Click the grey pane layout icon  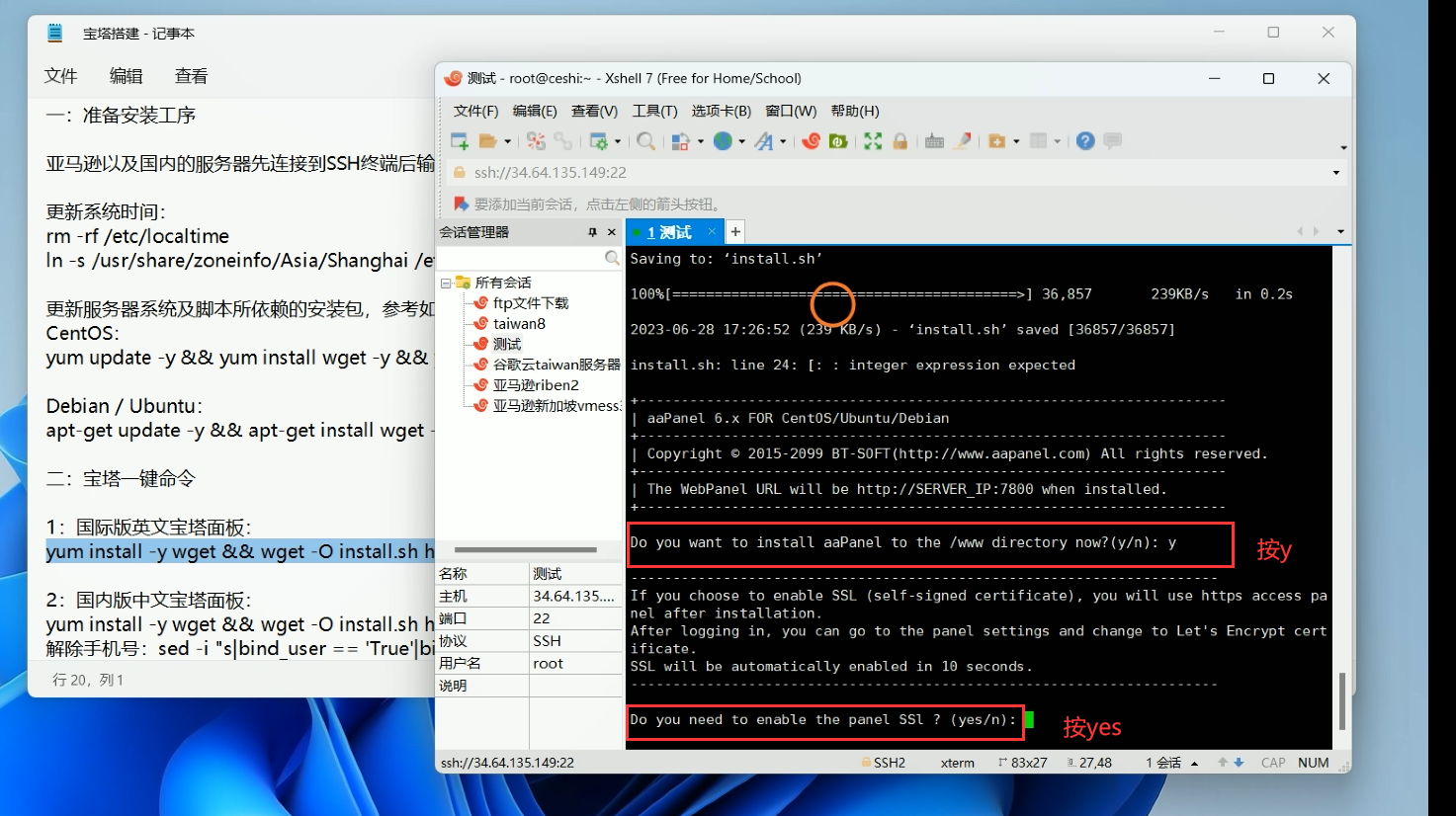[x=1038, y=141]
